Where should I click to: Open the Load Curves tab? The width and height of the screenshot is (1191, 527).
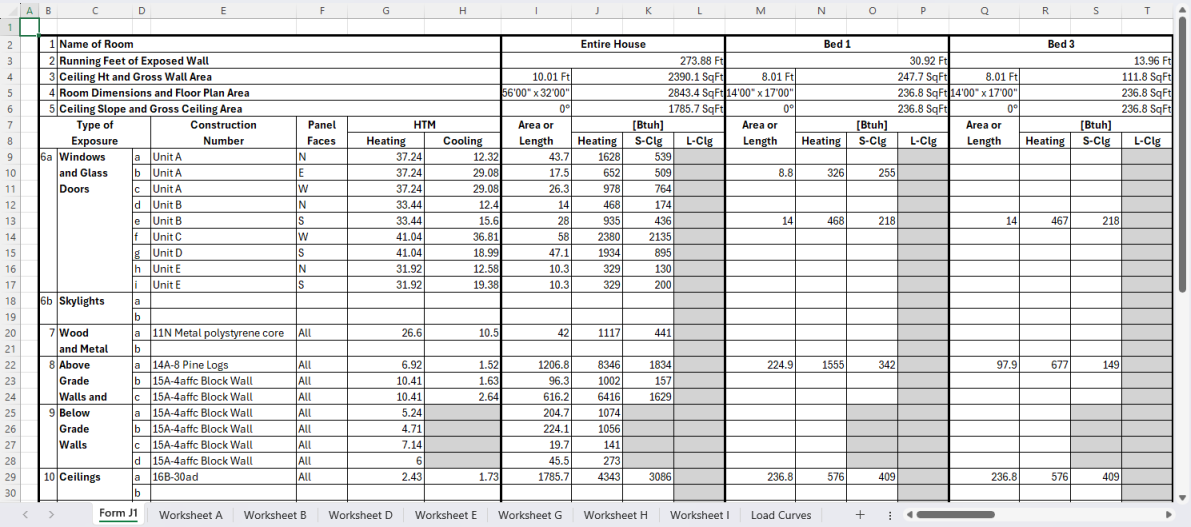coord(781,515)
